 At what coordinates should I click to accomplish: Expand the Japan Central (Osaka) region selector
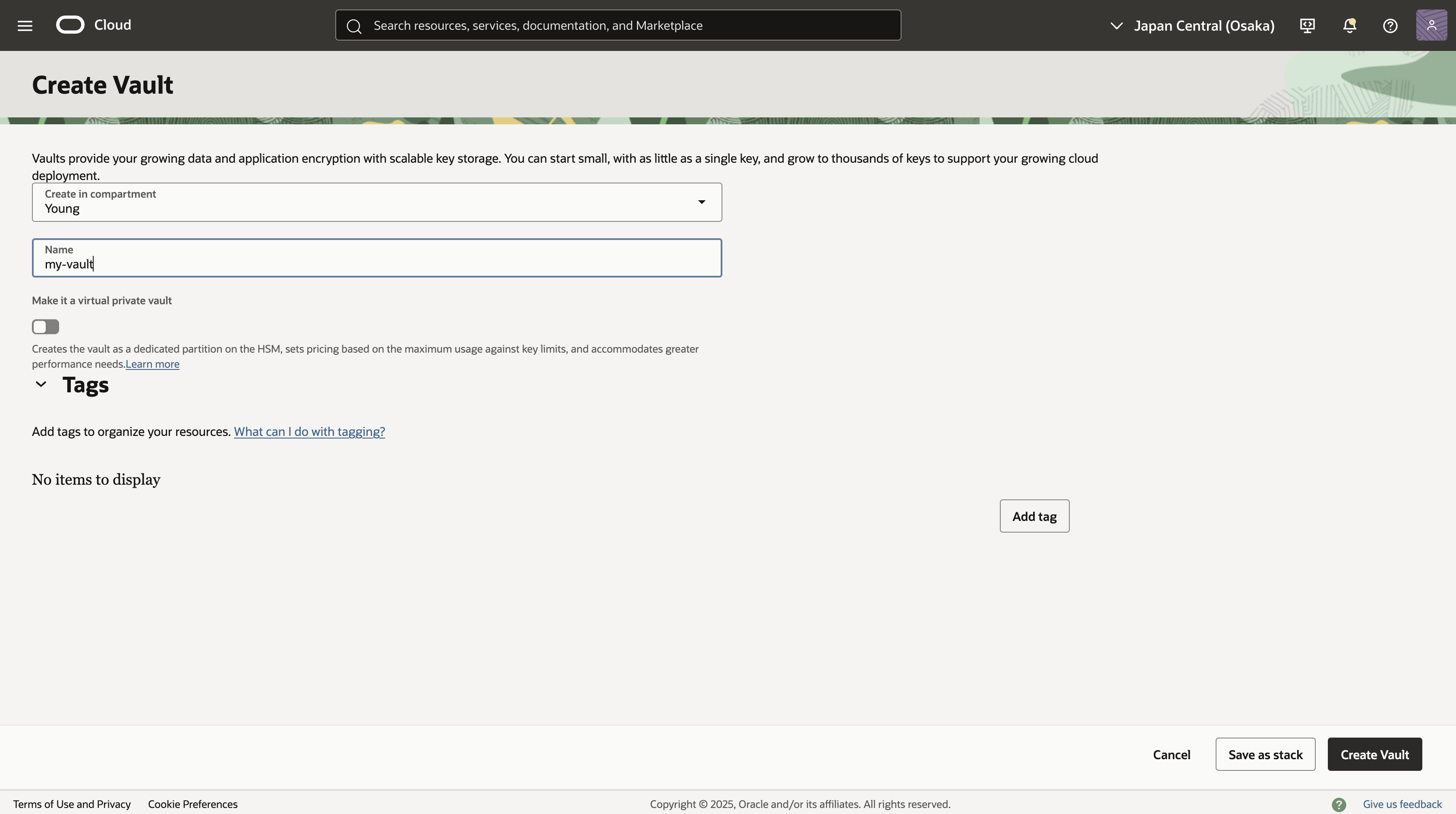[1193, 25]
